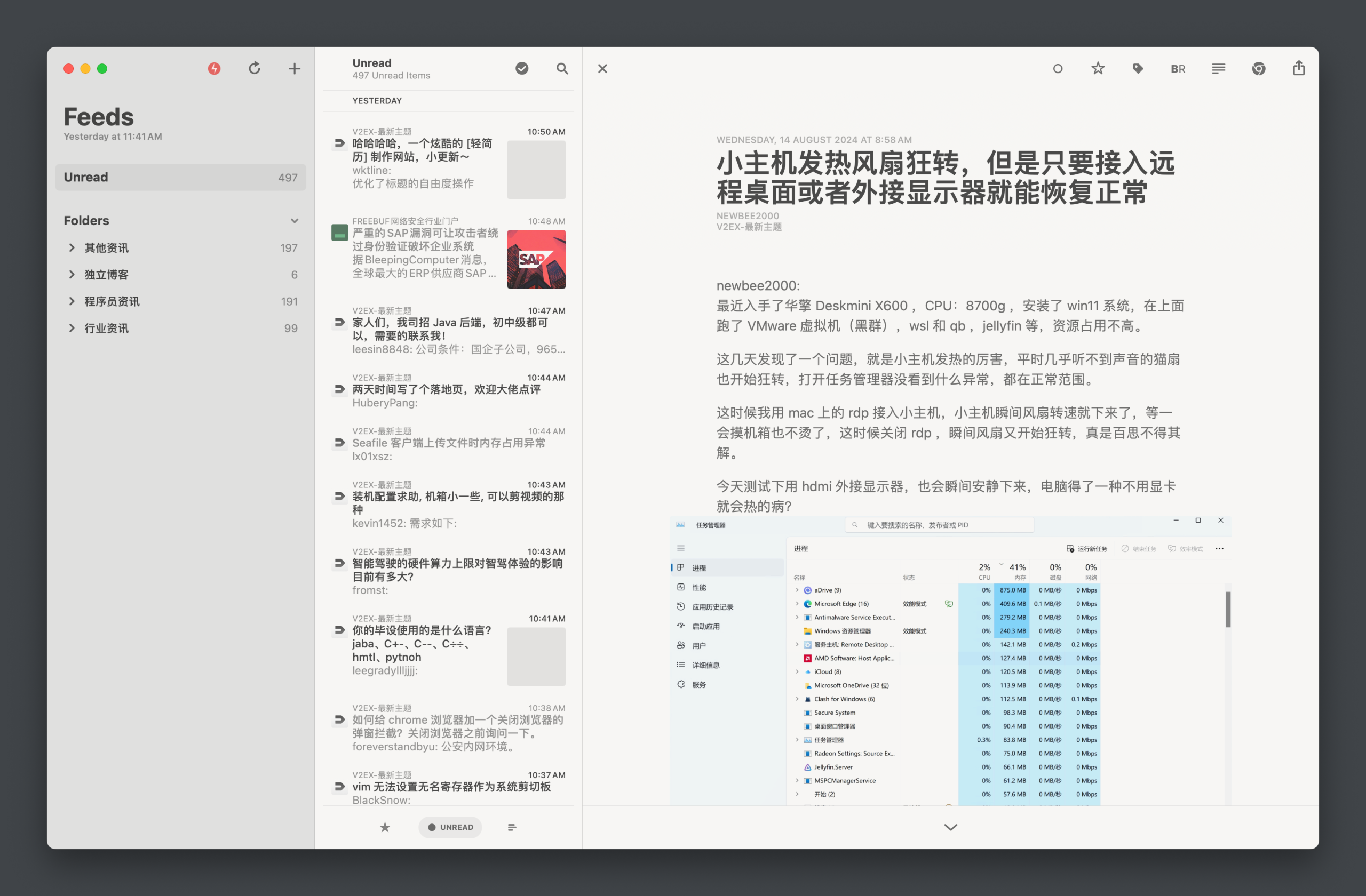This screenshot has width=1366, height=896.
Task: Click feed source V2EX-最新主题 in article header
Action: [749, 227]
